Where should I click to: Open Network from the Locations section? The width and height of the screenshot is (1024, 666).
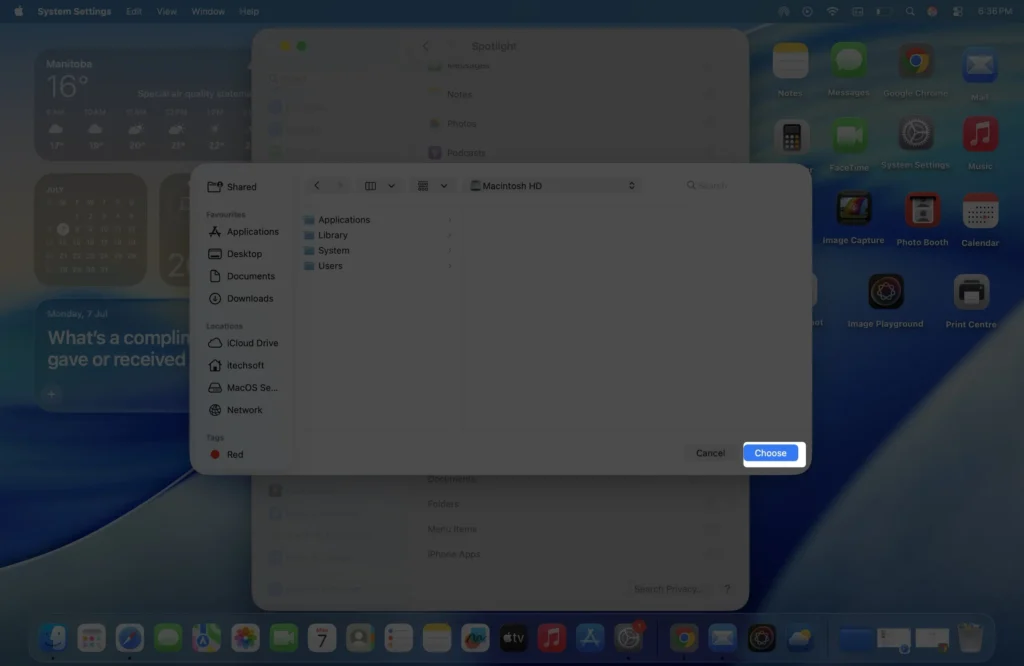(243, 410)
